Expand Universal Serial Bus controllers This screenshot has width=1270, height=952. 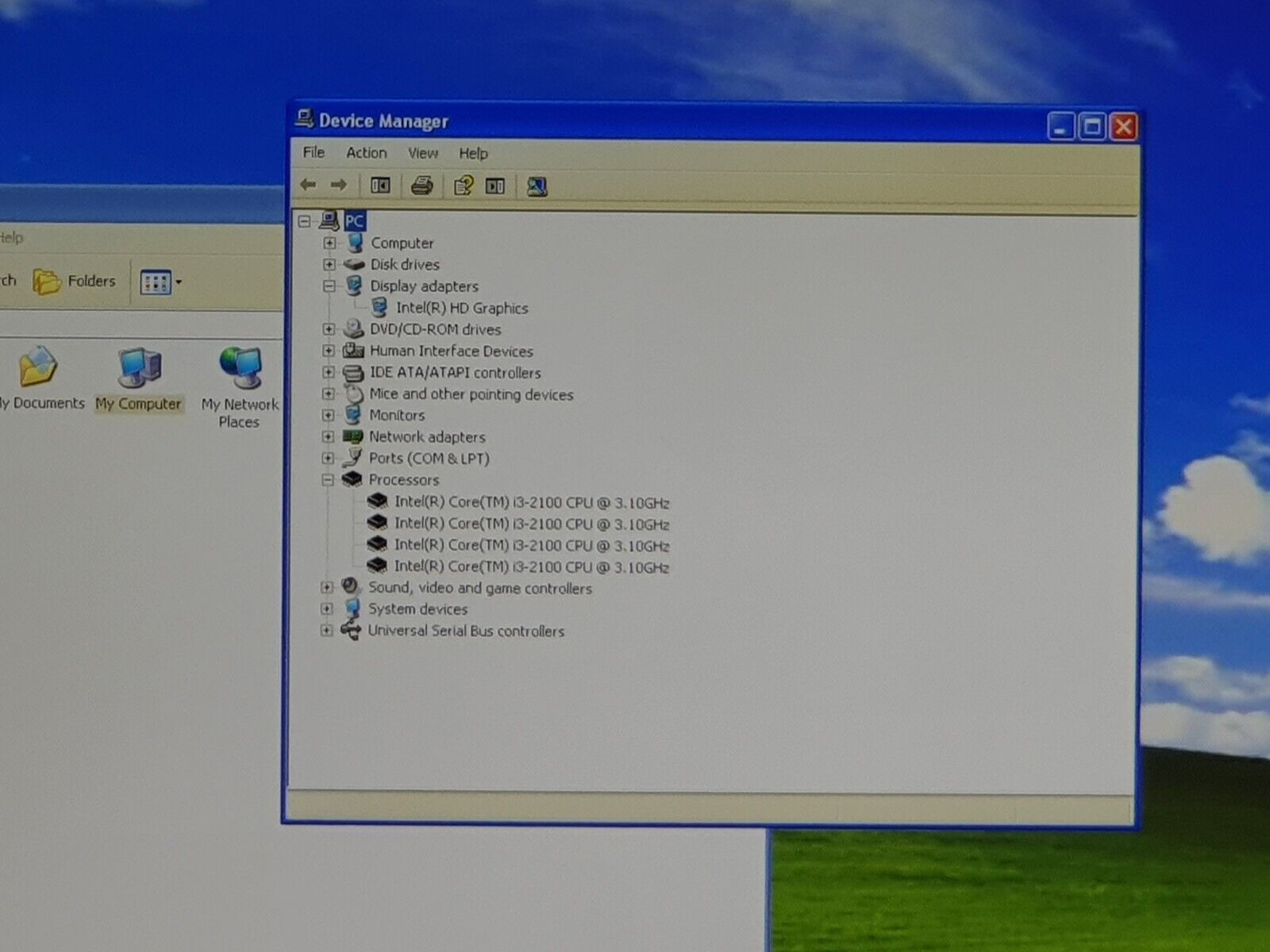pyautogui.click(x=326, y=631)
